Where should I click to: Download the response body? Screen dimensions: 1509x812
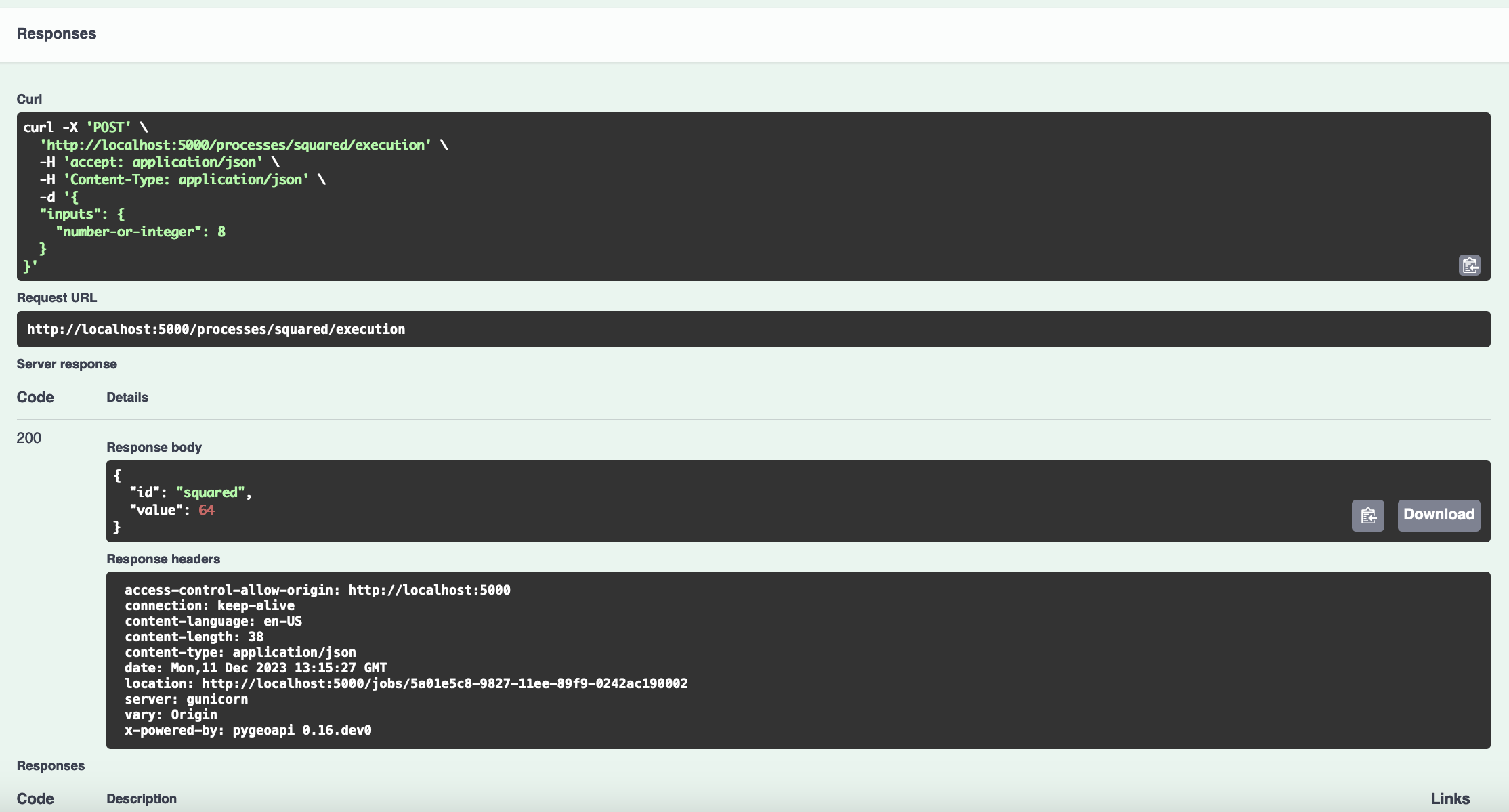(x=1439, y=515)
